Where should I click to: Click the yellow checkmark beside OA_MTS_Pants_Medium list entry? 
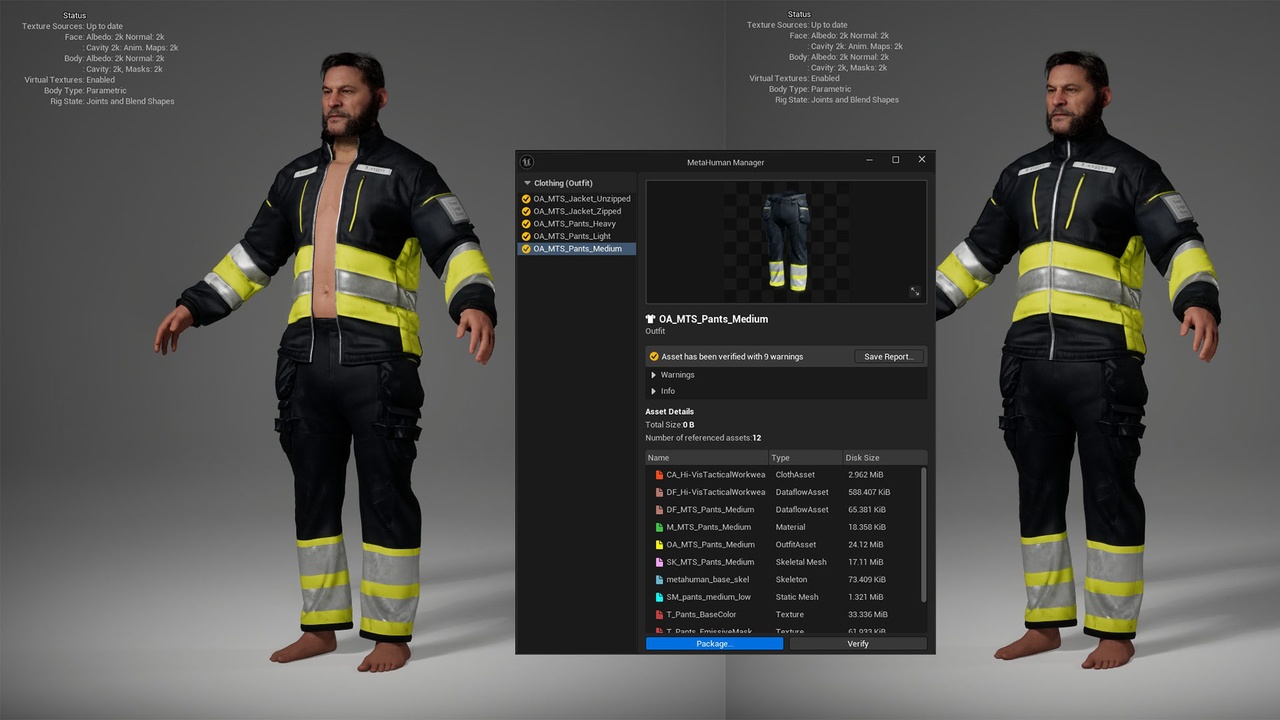(x=526, y=249)
